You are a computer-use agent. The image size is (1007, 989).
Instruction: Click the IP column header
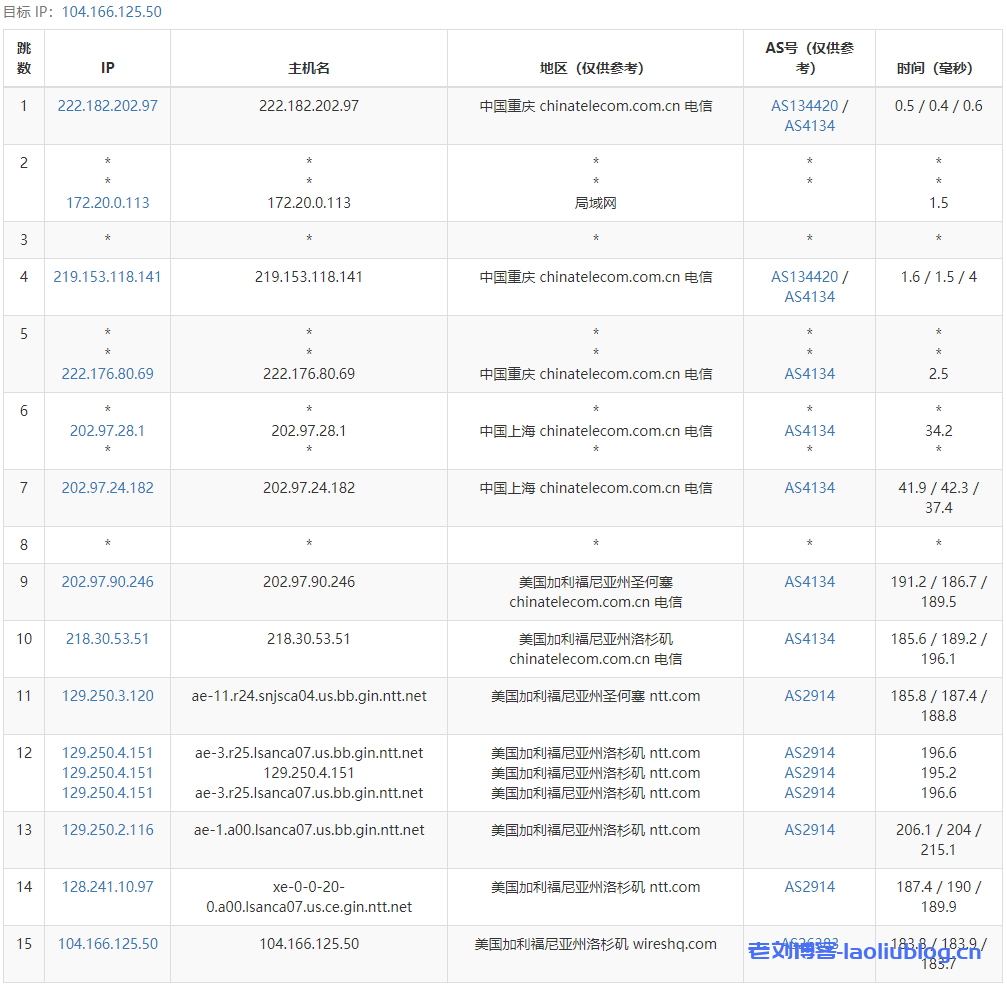point(107,68)
